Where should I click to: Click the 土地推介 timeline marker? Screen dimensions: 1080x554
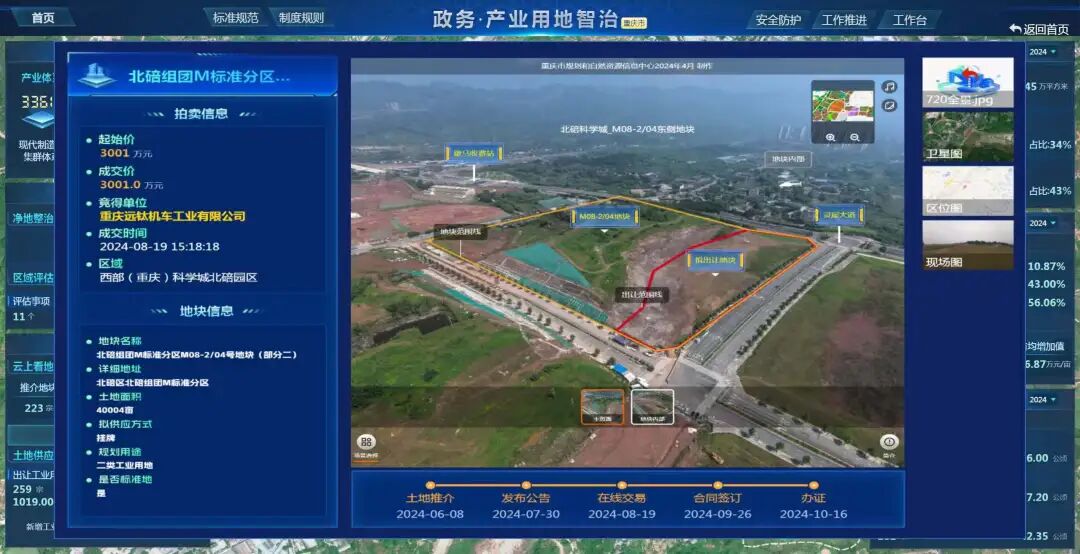tap(430, 485)
